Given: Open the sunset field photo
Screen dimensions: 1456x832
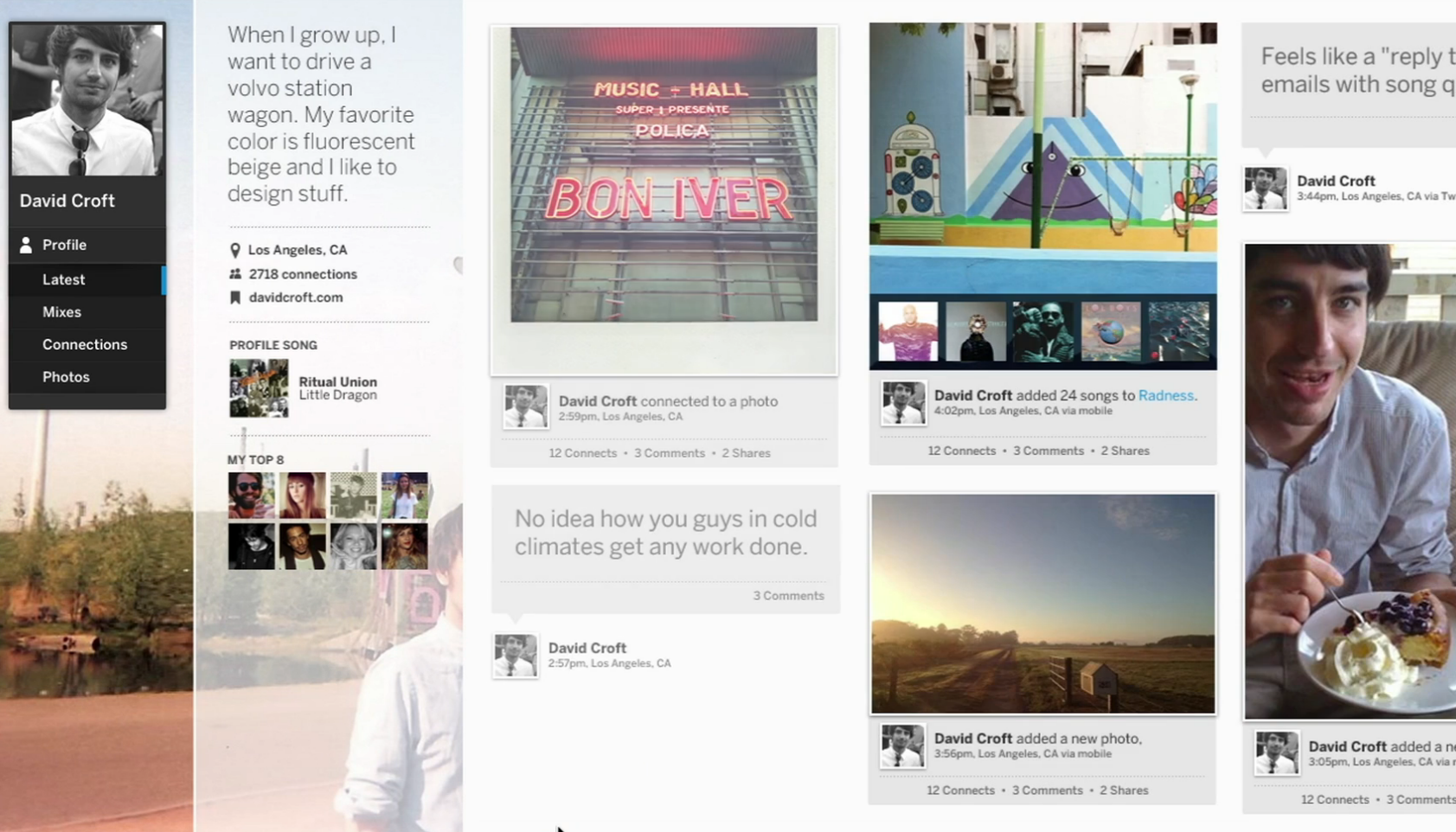Looking at the screenshot, I should [x=1043, y=604].
